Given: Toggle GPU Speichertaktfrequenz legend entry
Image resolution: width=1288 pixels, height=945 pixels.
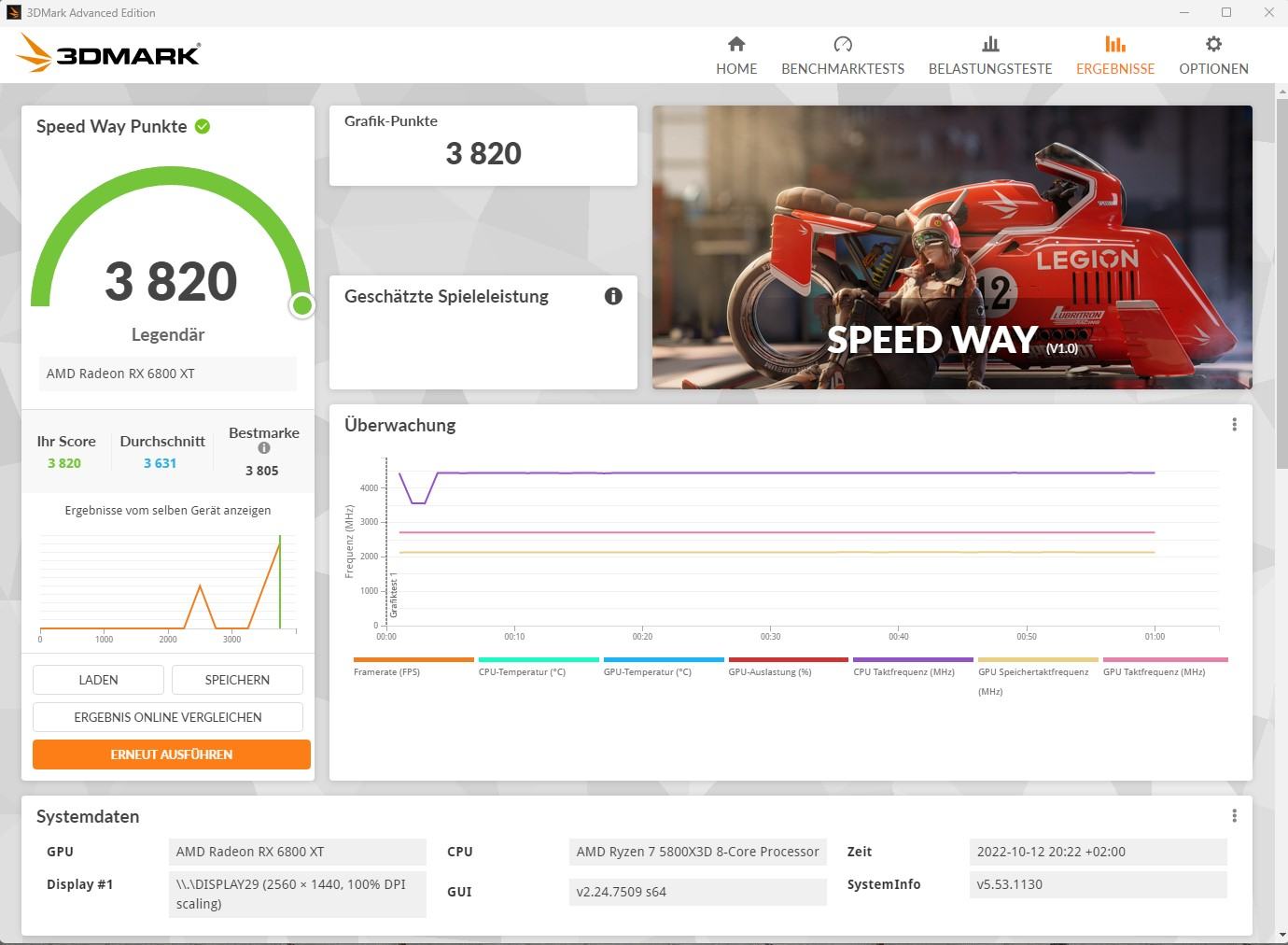Looking at the screenshot, I should click(x=1038, y=677).
